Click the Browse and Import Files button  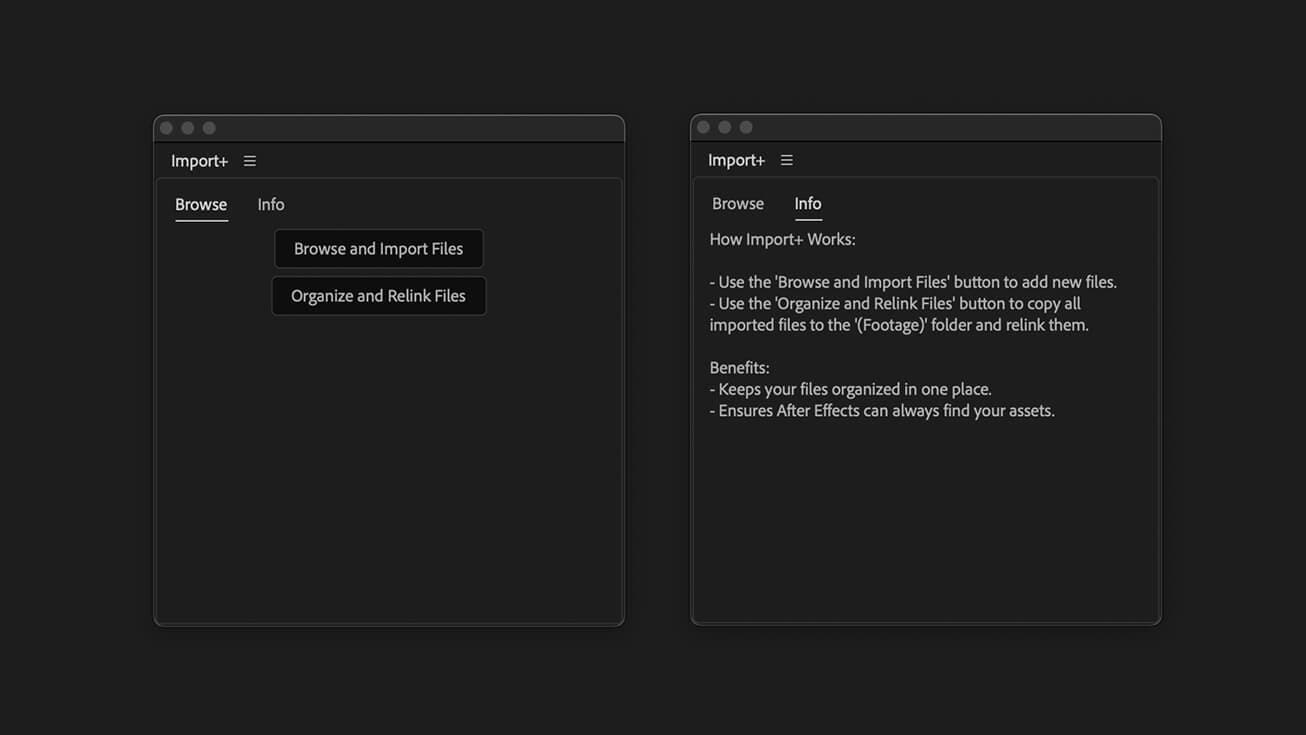tap(378, 248)
